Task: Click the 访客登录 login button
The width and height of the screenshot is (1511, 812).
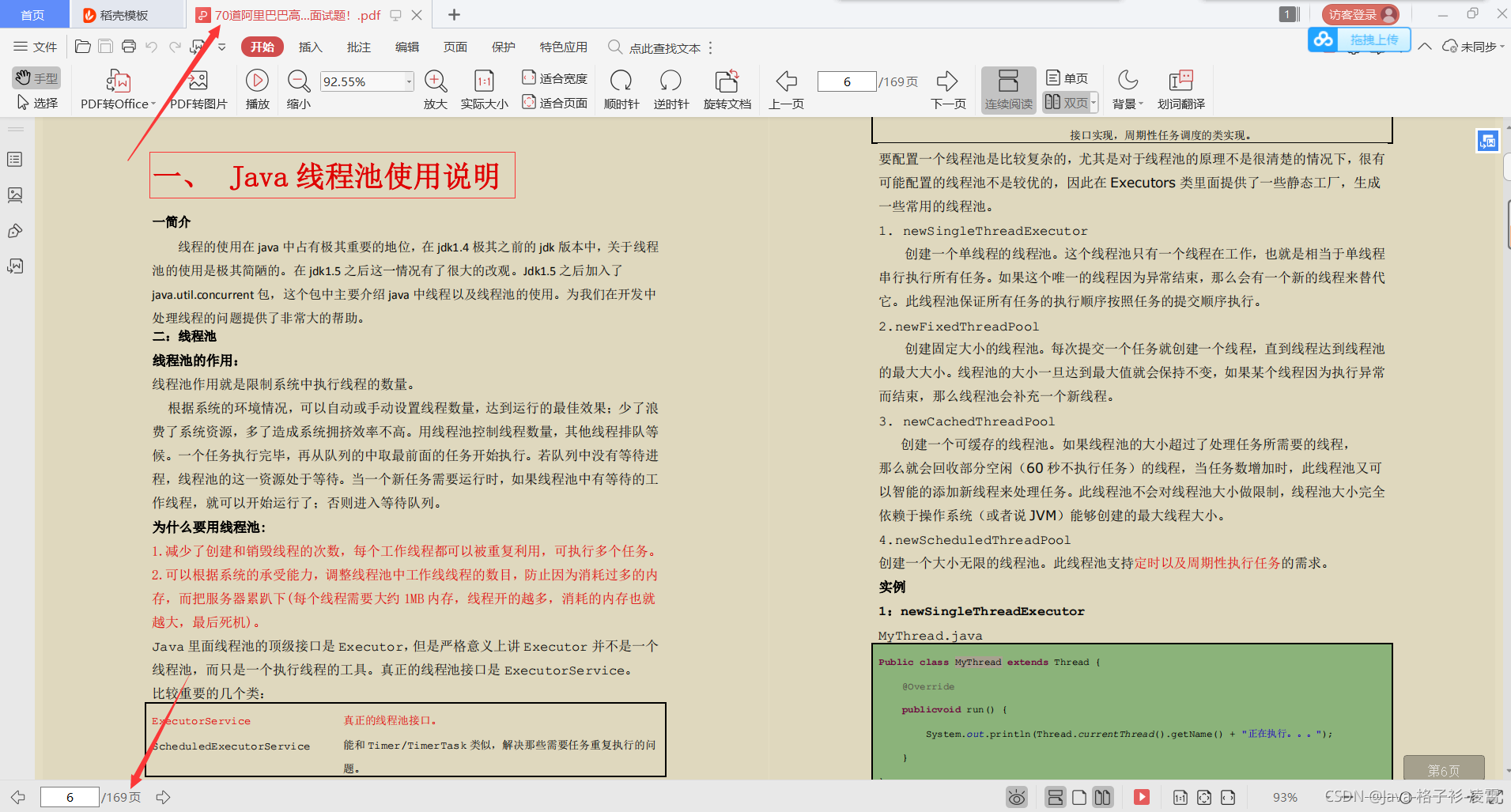Action: coord(1360,14)
